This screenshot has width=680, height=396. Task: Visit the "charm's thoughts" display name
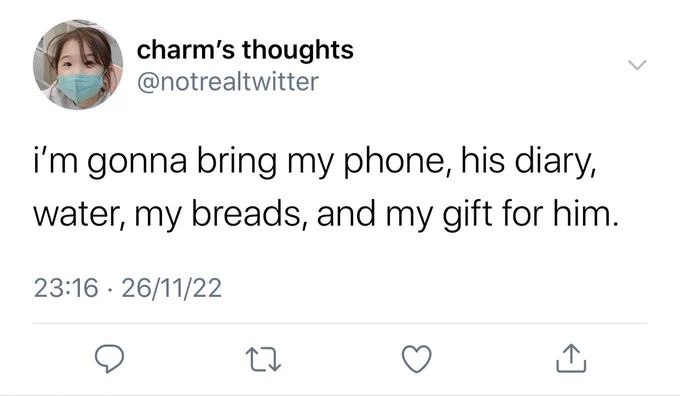[x=245, y=50]
